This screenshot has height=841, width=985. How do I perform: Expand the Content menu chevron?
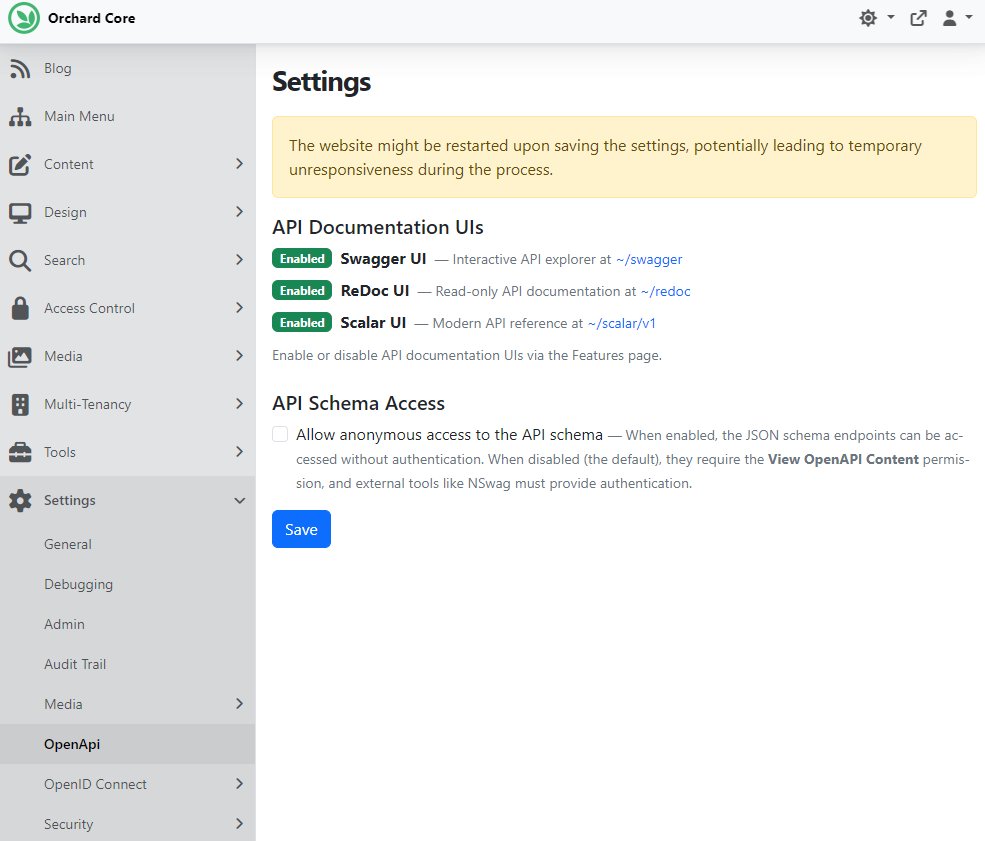click(x=239, y=164)
